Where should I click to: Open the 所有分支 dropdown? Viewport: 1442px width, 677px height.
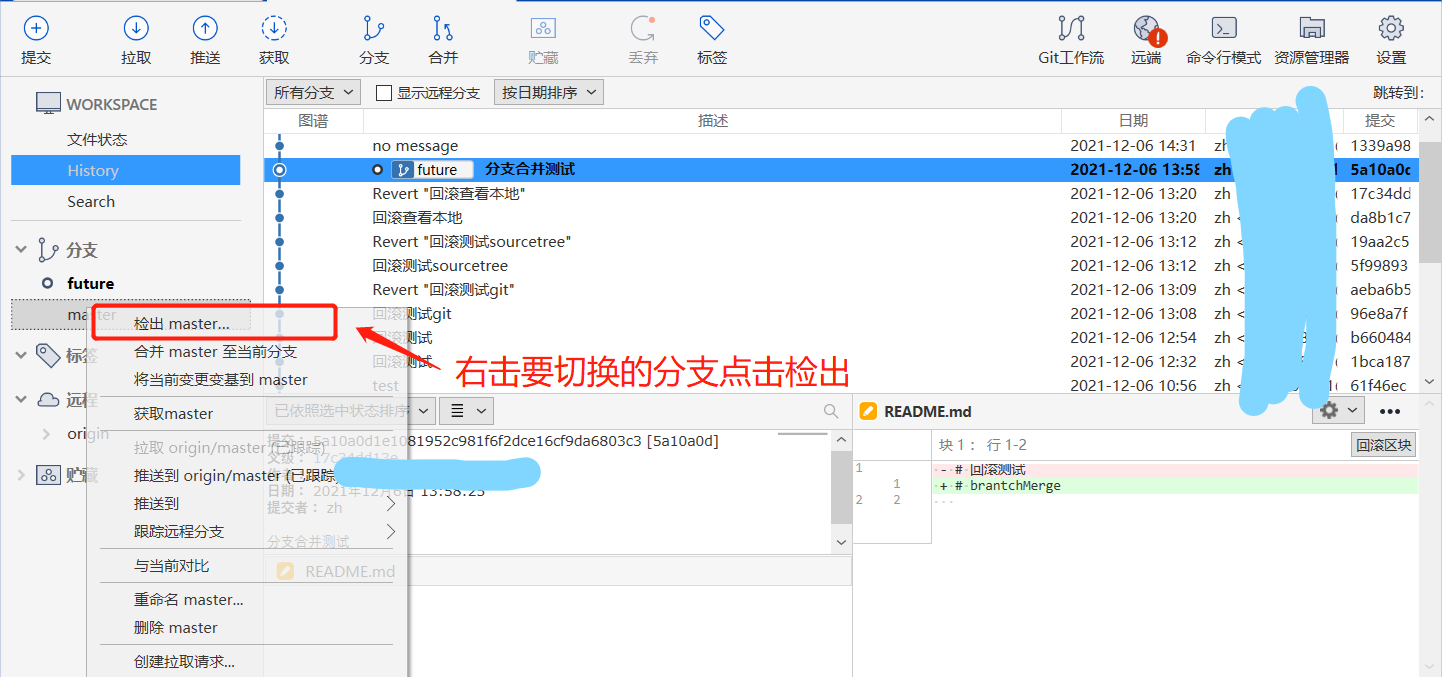[313, 93]
